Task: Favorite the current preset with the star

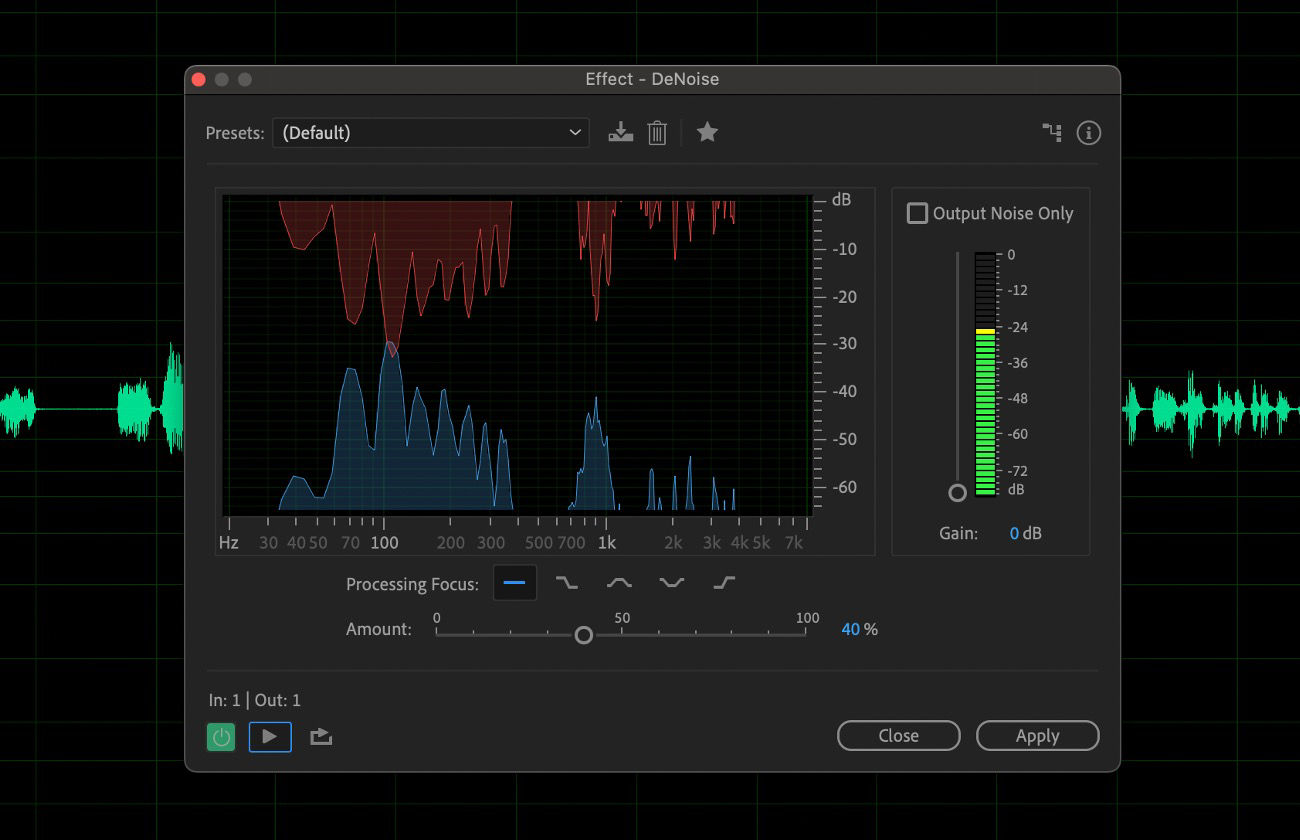Action: (x=707, y=131)
